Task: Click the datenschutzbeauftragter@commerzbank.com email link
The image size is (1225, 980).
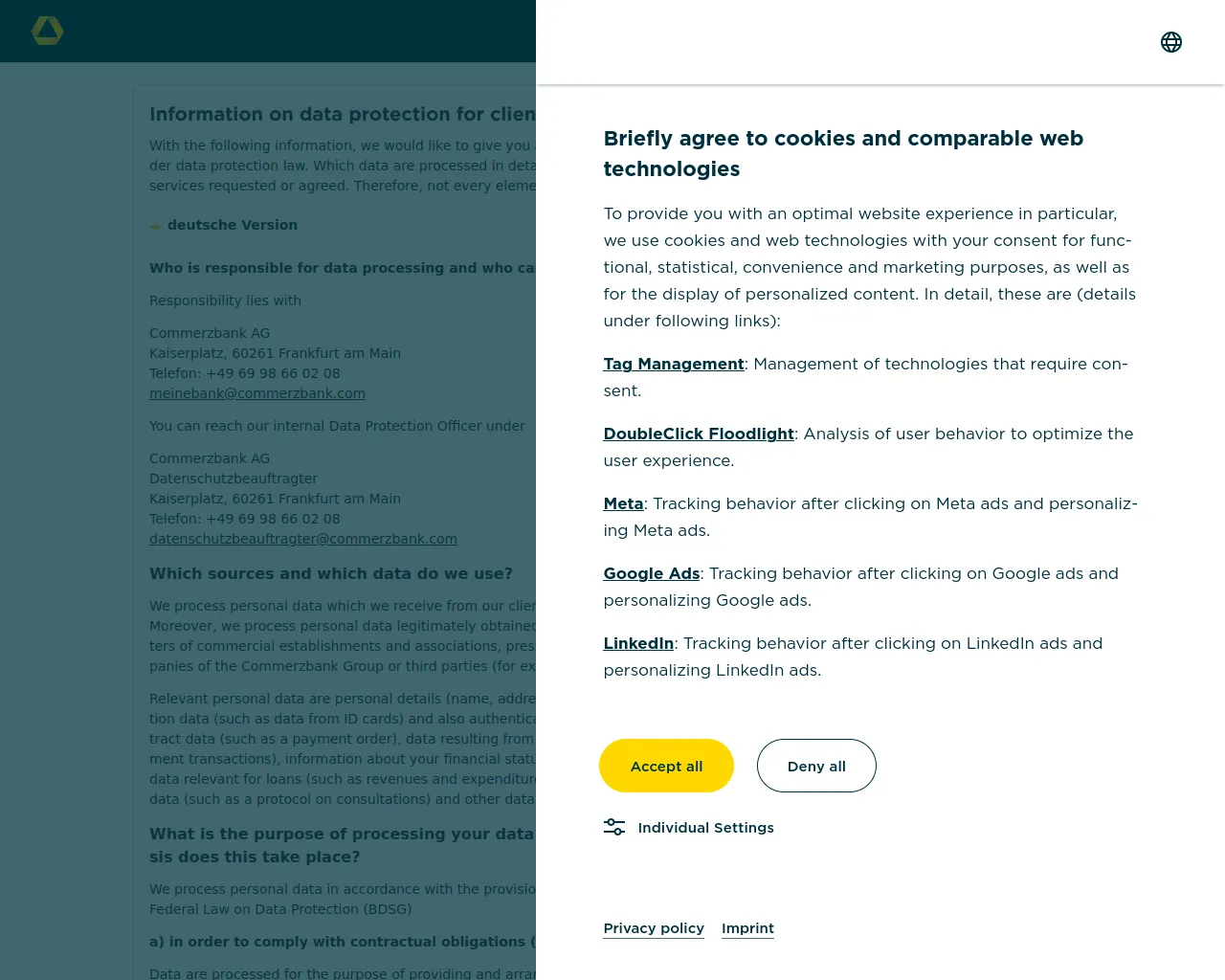Action: pyautogui.click(x=303, y=539)
